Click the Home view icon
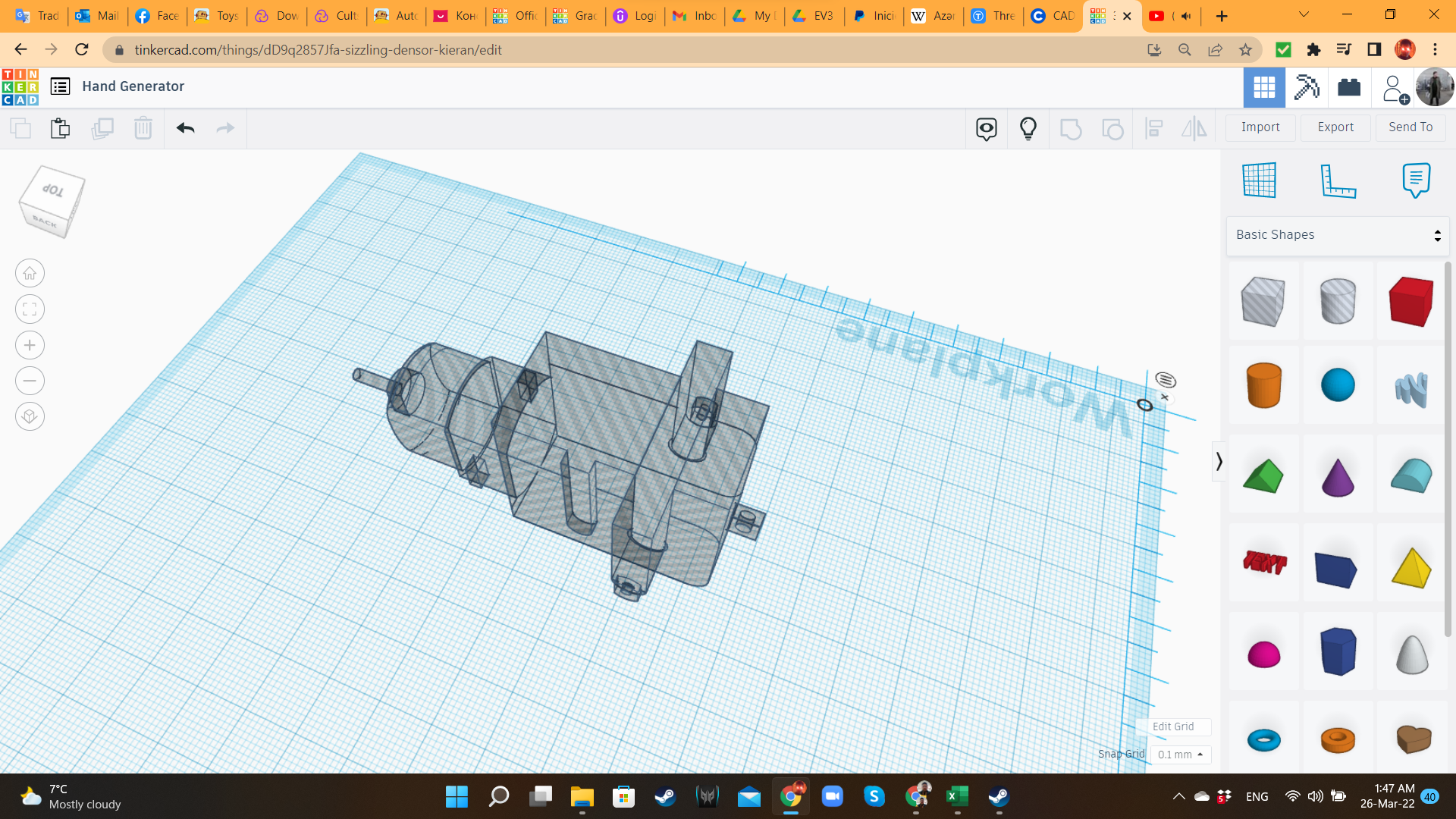1456x819 pixels. (x=30, y=274)
